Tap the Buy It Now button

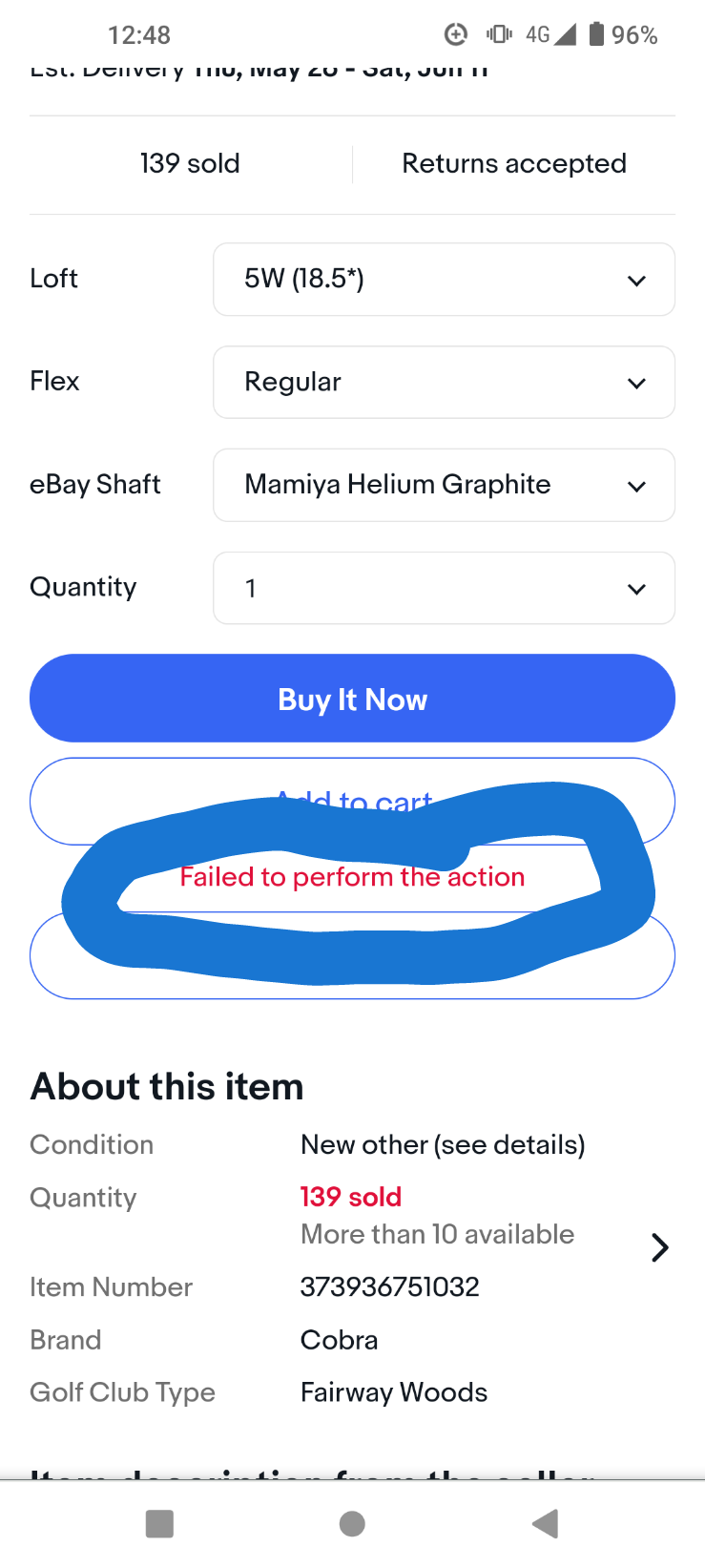point(352,699)
